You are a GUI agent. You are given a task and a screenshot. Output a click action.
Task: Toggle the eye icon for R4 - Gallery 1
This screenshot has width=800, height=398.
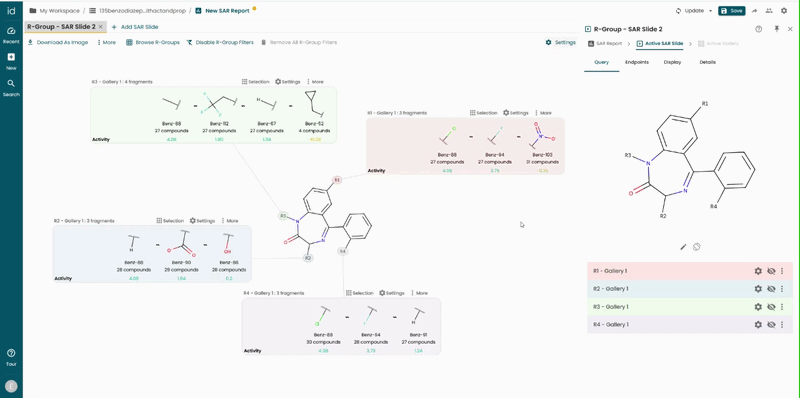tap(771, 325)
